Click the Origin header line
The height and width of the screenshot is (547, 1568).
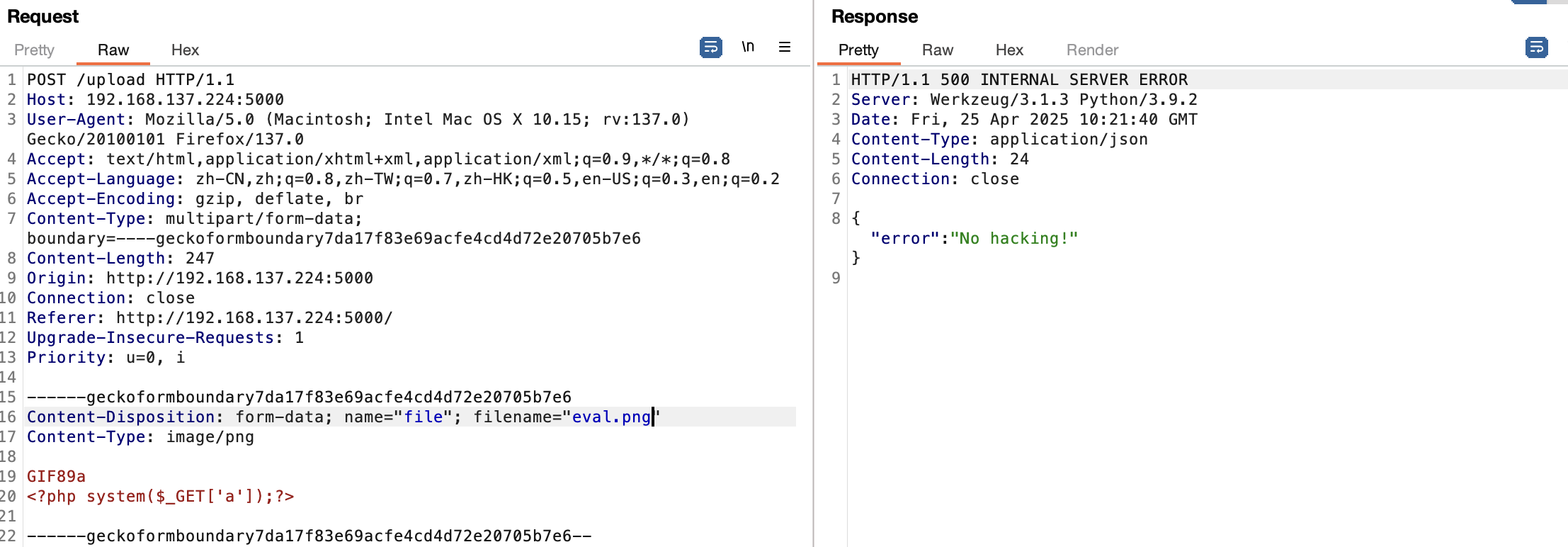click(200, 278)
